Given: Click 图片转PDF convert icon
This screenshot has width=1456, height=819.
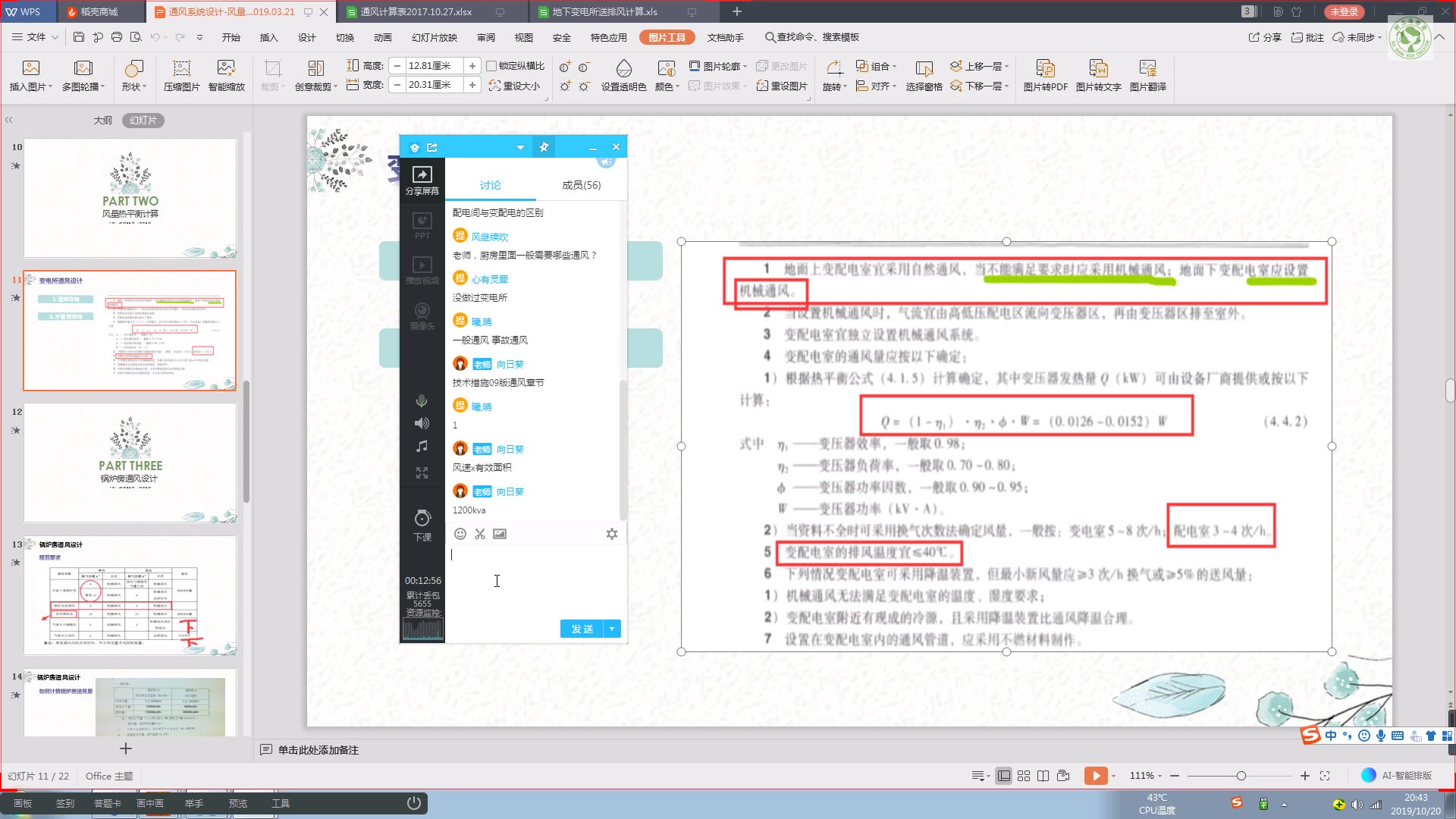Looking at the screenshot, I should click(1045, 69).
